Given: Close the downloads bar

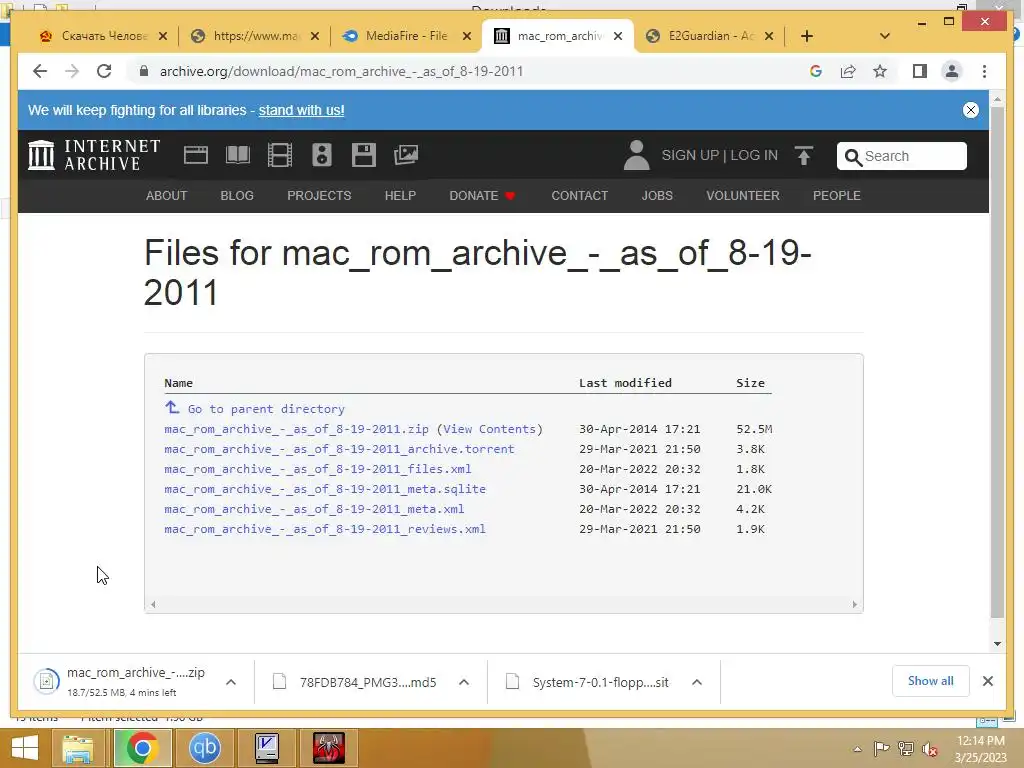Looking at the screenshot, I should coord(987,681).
